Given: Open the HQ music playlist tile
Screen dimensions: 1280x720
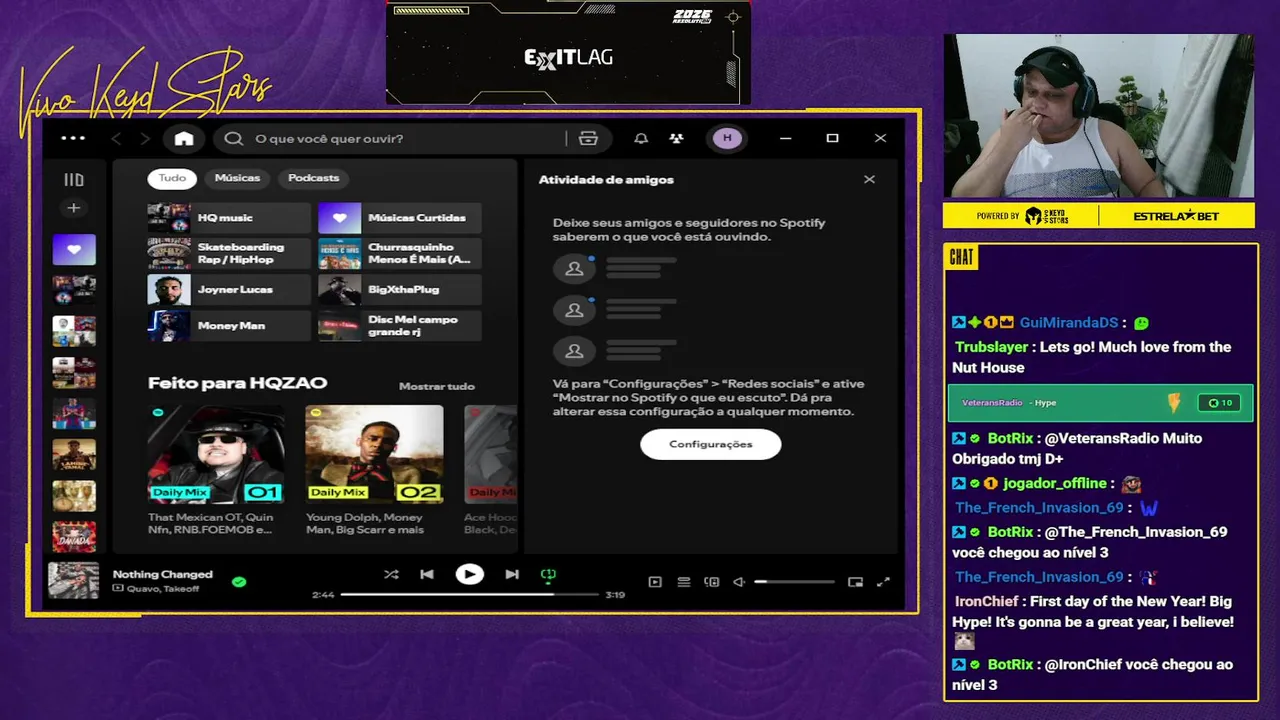Looking at the screenshot, I should pyautogui.click(x=229, y=218).
